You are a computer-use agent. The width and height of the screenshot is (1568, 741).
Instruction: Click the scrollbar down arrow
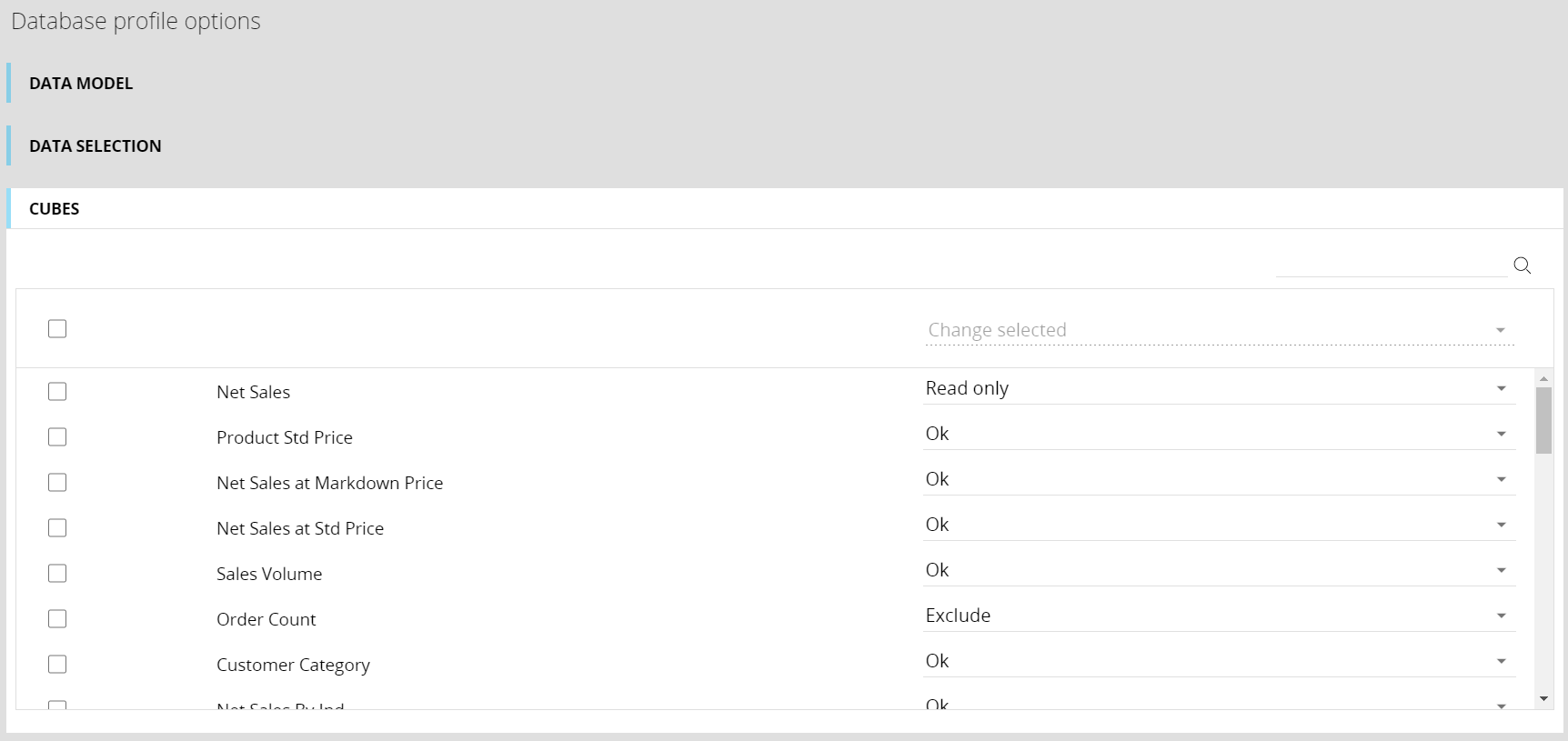1543,699
